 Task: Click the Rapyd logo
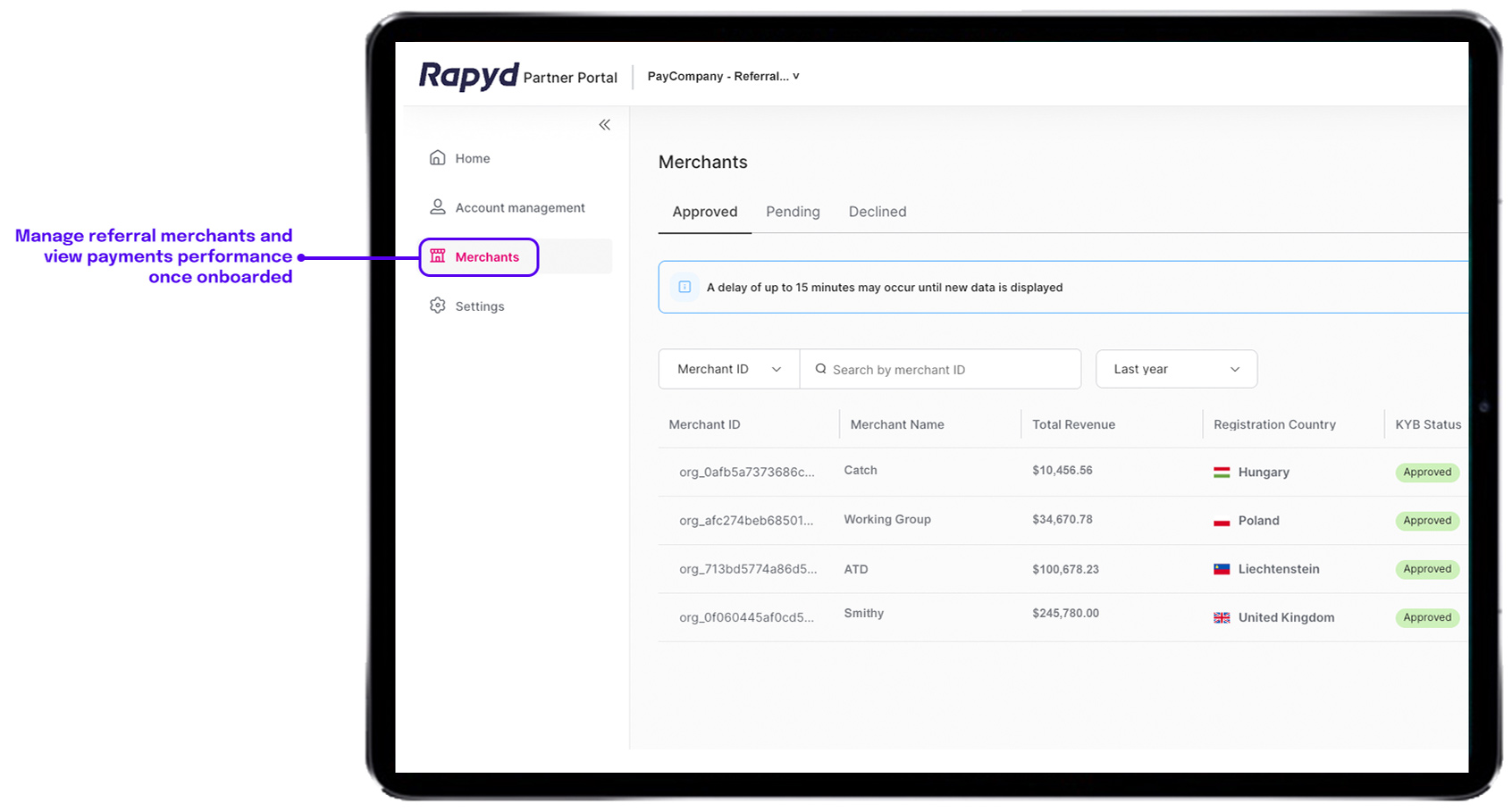pos(468,76)
